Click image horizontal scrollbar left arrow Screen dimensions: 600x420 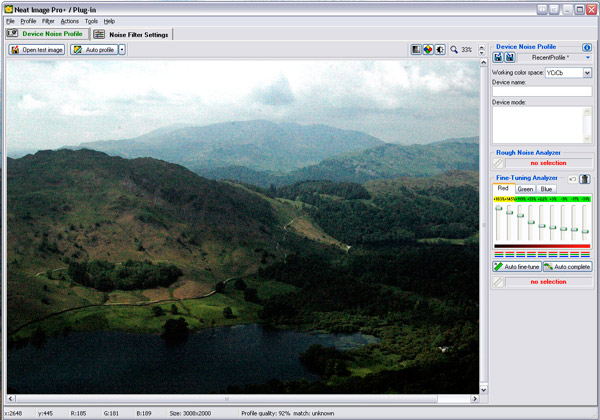(x=11, y=399)
